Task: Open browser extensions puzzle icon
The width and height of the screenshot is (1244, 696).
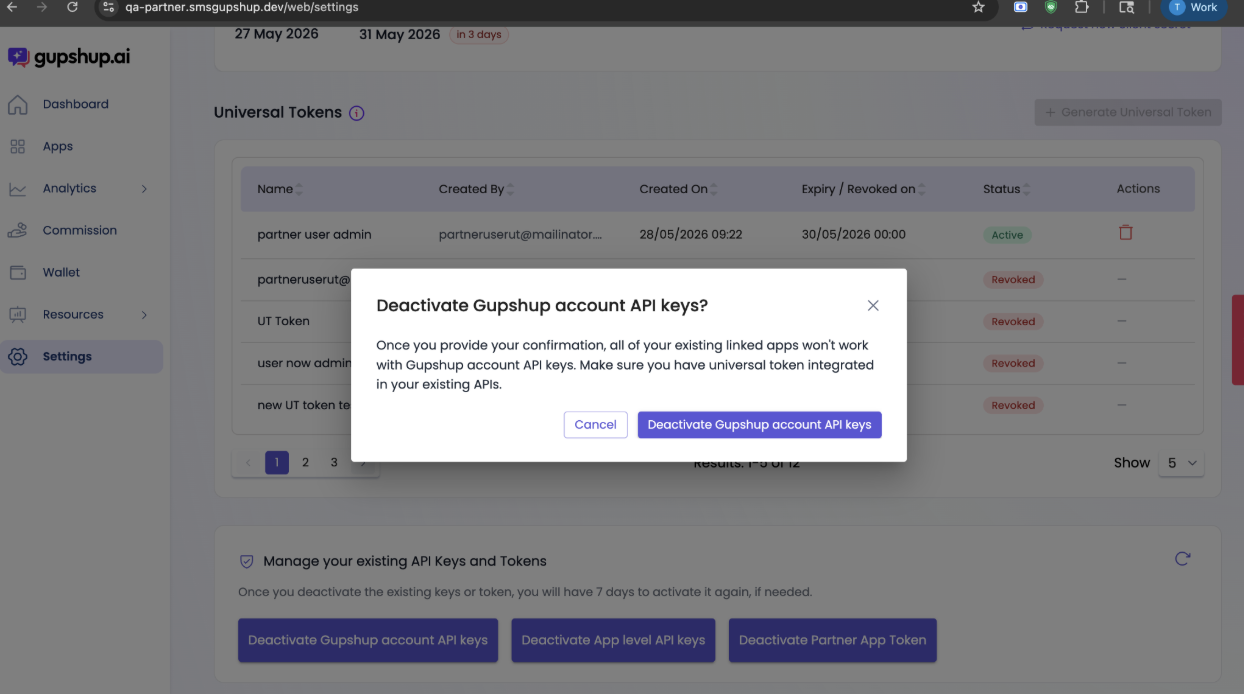Action: [1081, 7]
